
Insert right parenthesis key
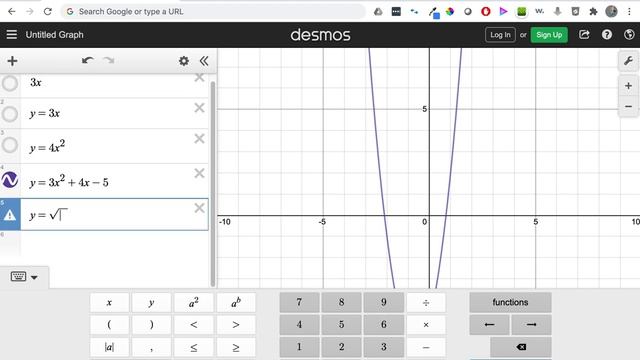pos(151,324)
